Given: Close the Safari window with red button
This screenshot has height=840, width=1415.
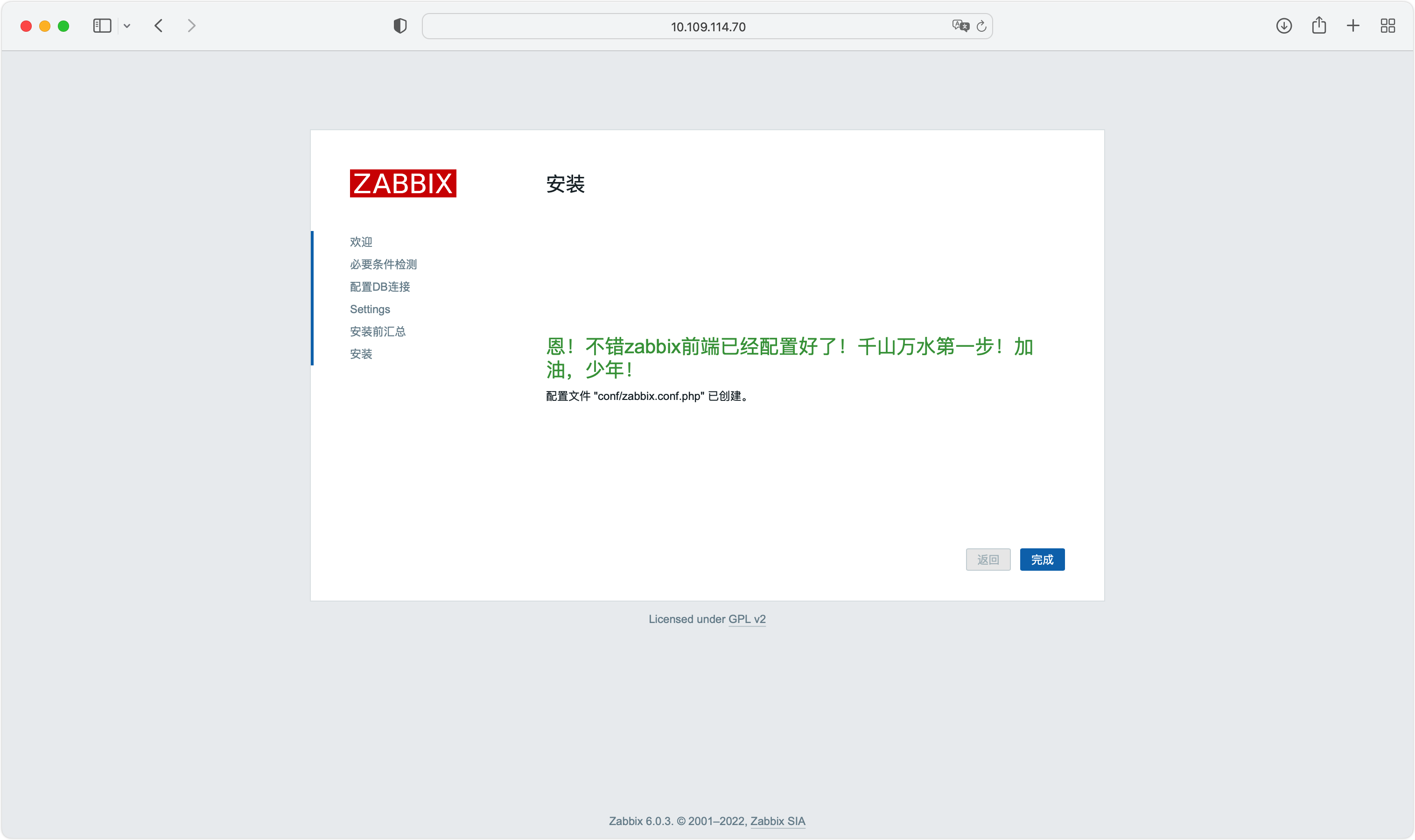Looking at the screenshot, I should (x=26, y=26).
